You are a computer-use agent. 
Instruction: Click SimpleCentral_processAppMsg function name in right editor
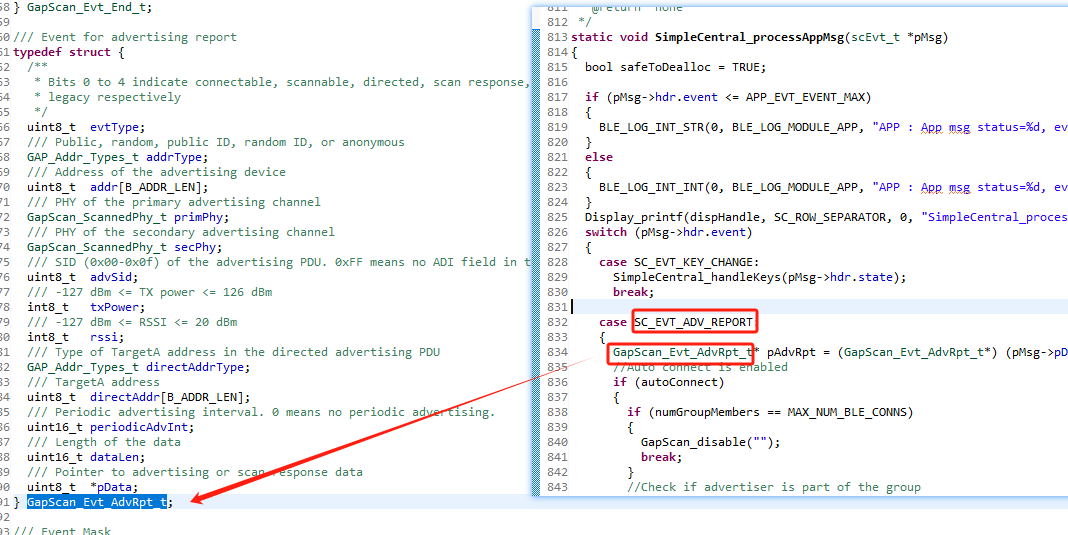pos(749,37)
